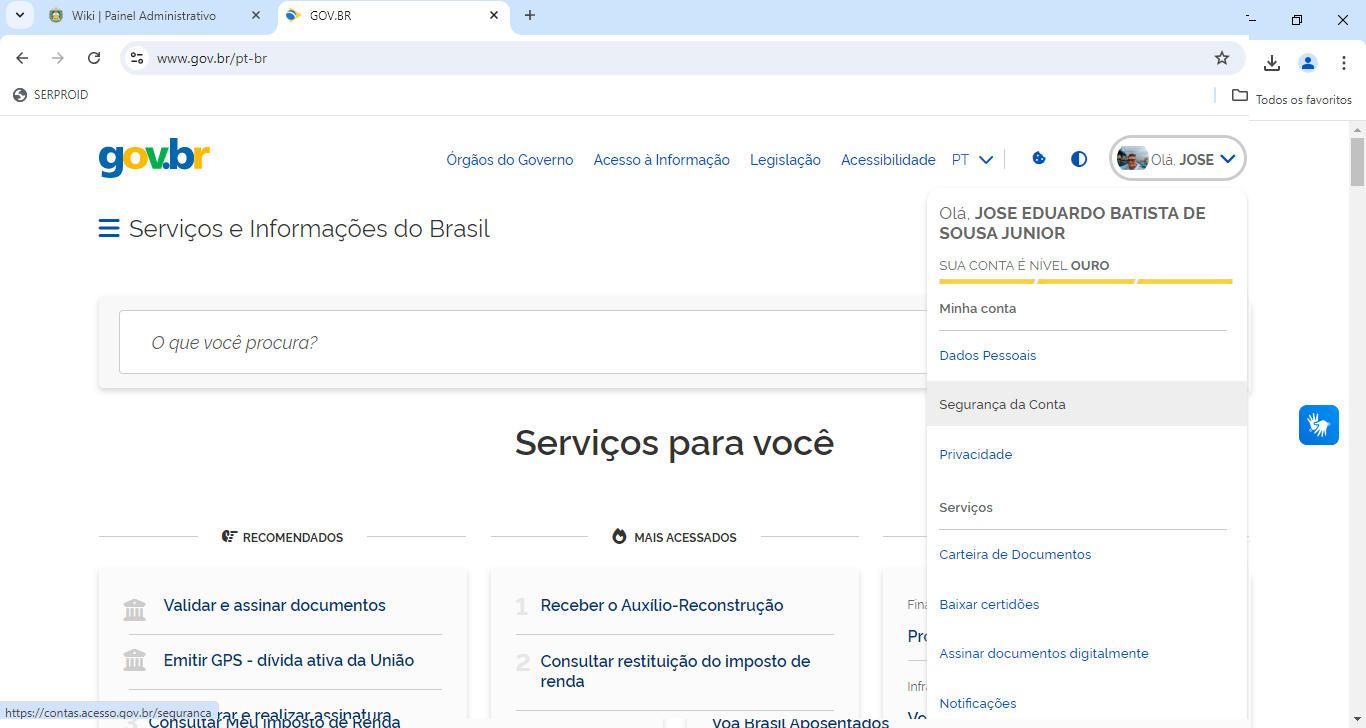Click the Chrome profile avatar icon

(1308, 62)
